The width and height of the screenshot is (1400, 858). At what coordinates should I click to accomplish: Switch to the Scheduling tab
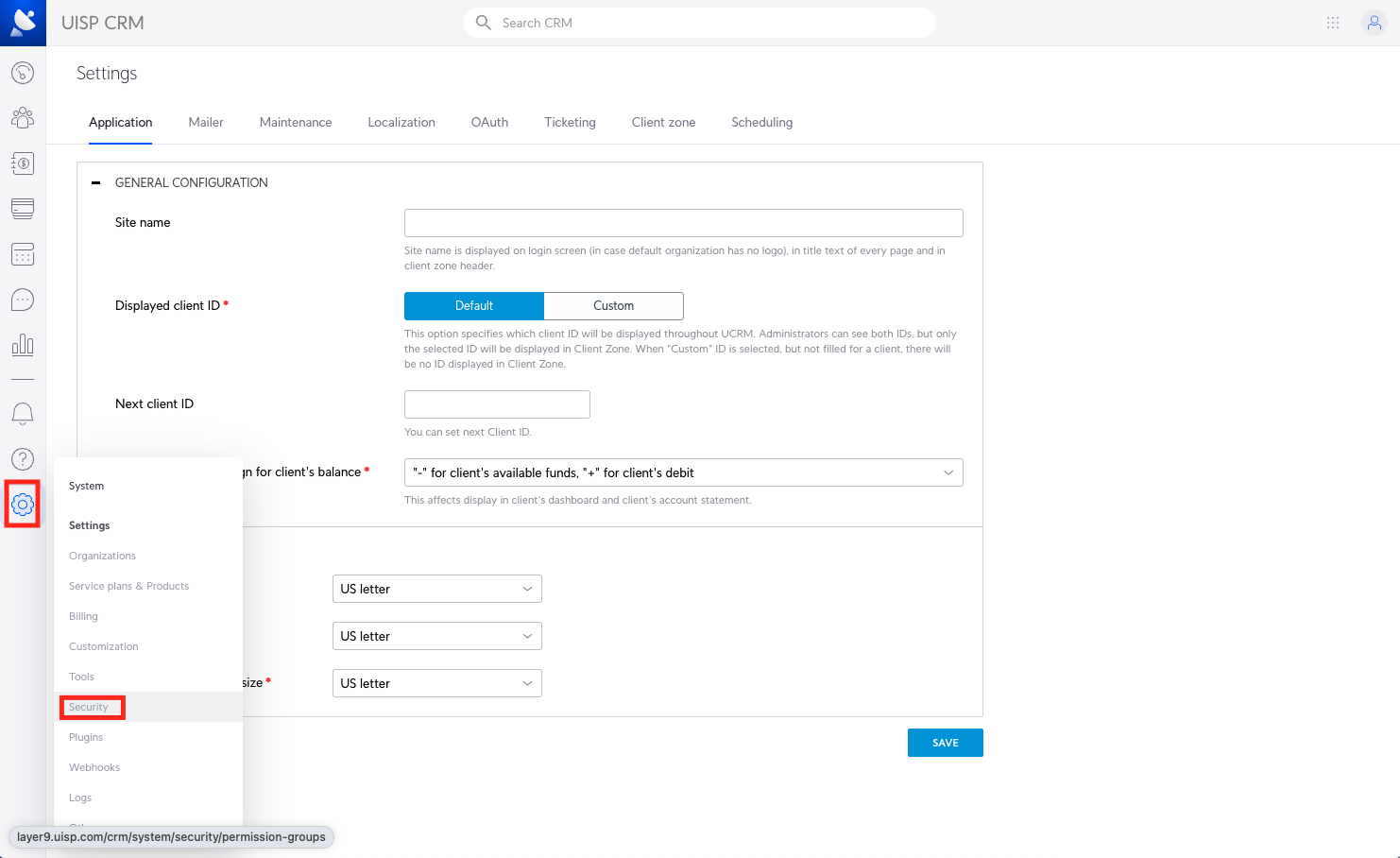[762, 123]
